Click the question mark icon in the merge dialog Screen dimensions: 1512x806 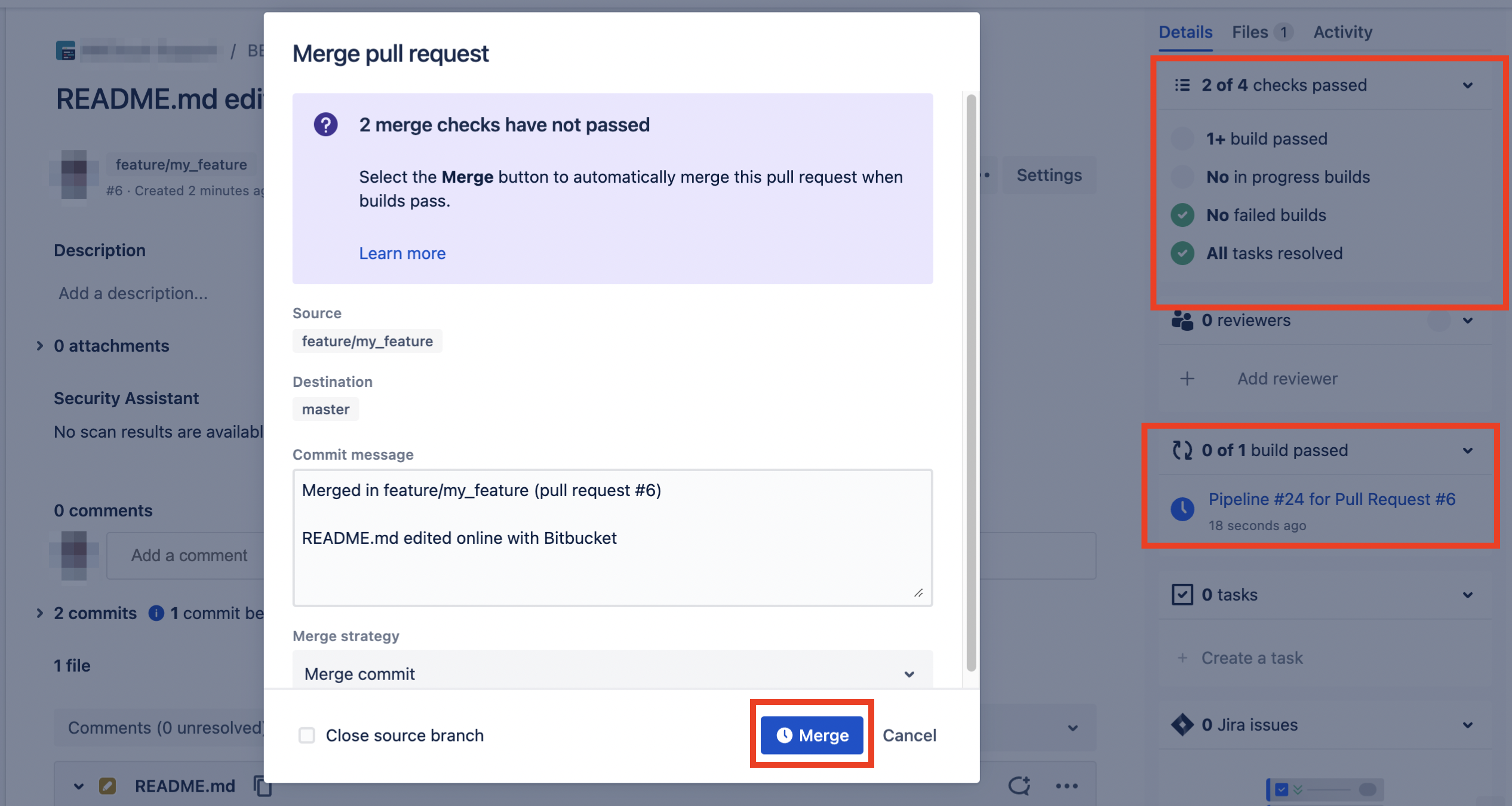[325, 125]
